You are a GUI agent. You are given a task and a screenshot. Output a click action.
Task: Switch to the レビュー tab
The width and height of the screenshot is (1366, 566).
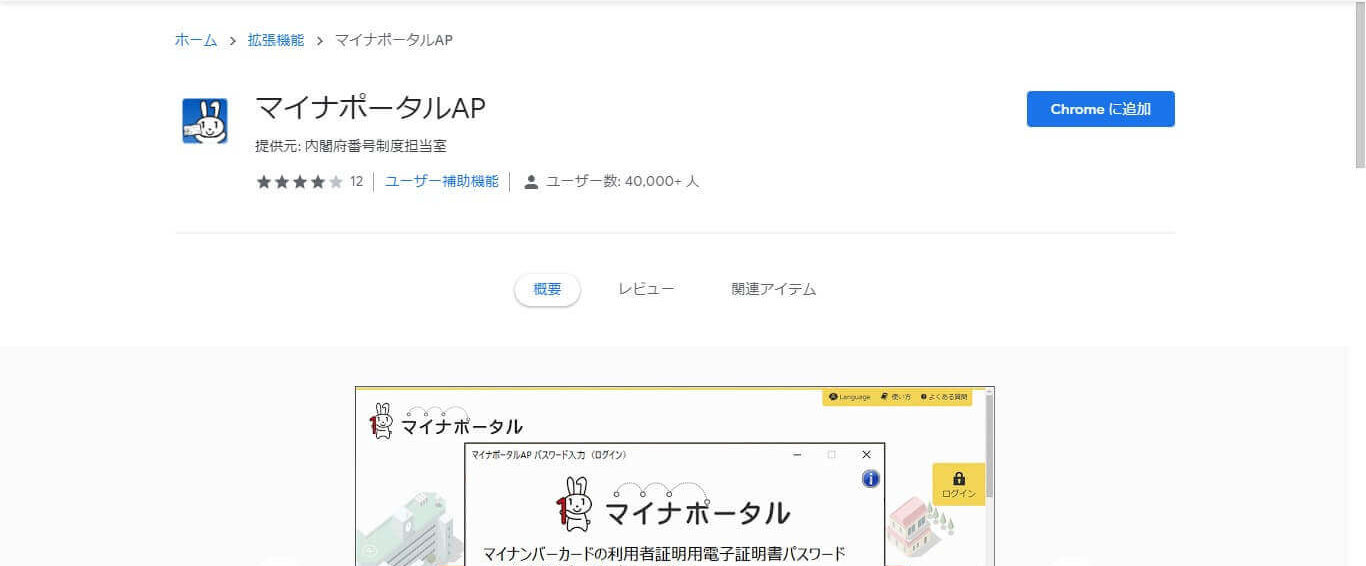646,289
